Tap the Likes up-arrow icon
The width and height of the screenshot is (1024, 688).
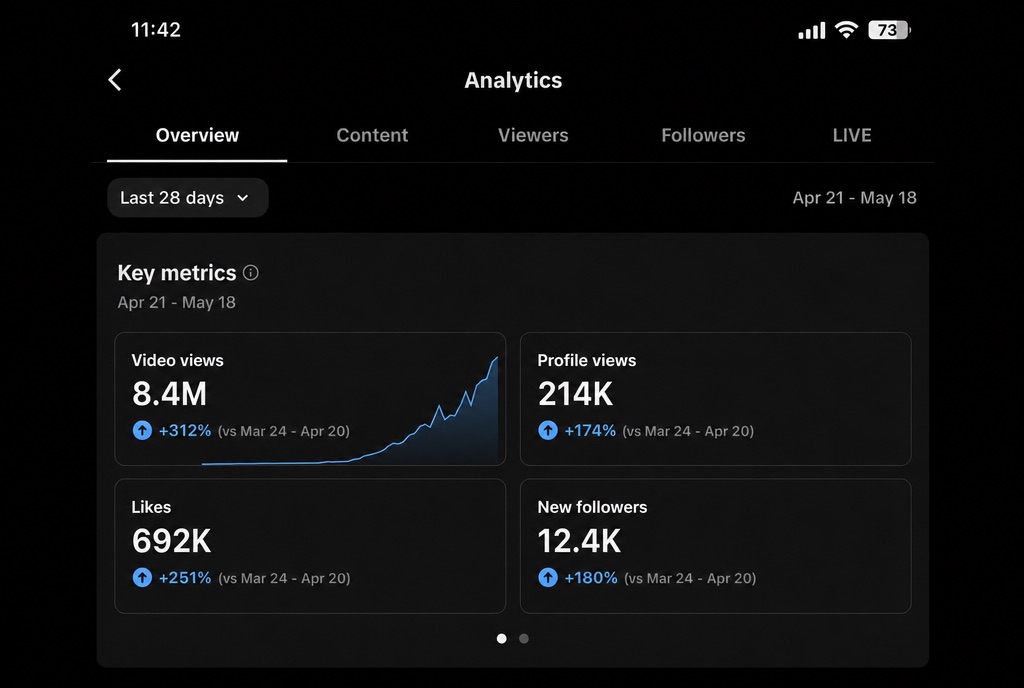(142, 578)
